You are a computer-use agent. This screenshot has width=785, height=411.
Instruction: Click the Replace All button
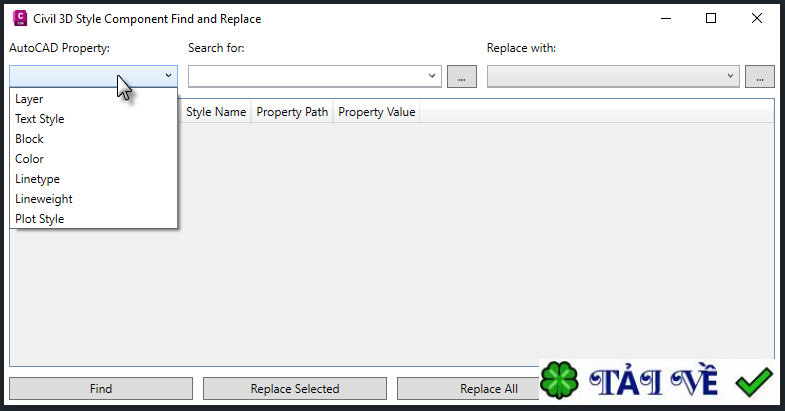(x=488, y=389)
